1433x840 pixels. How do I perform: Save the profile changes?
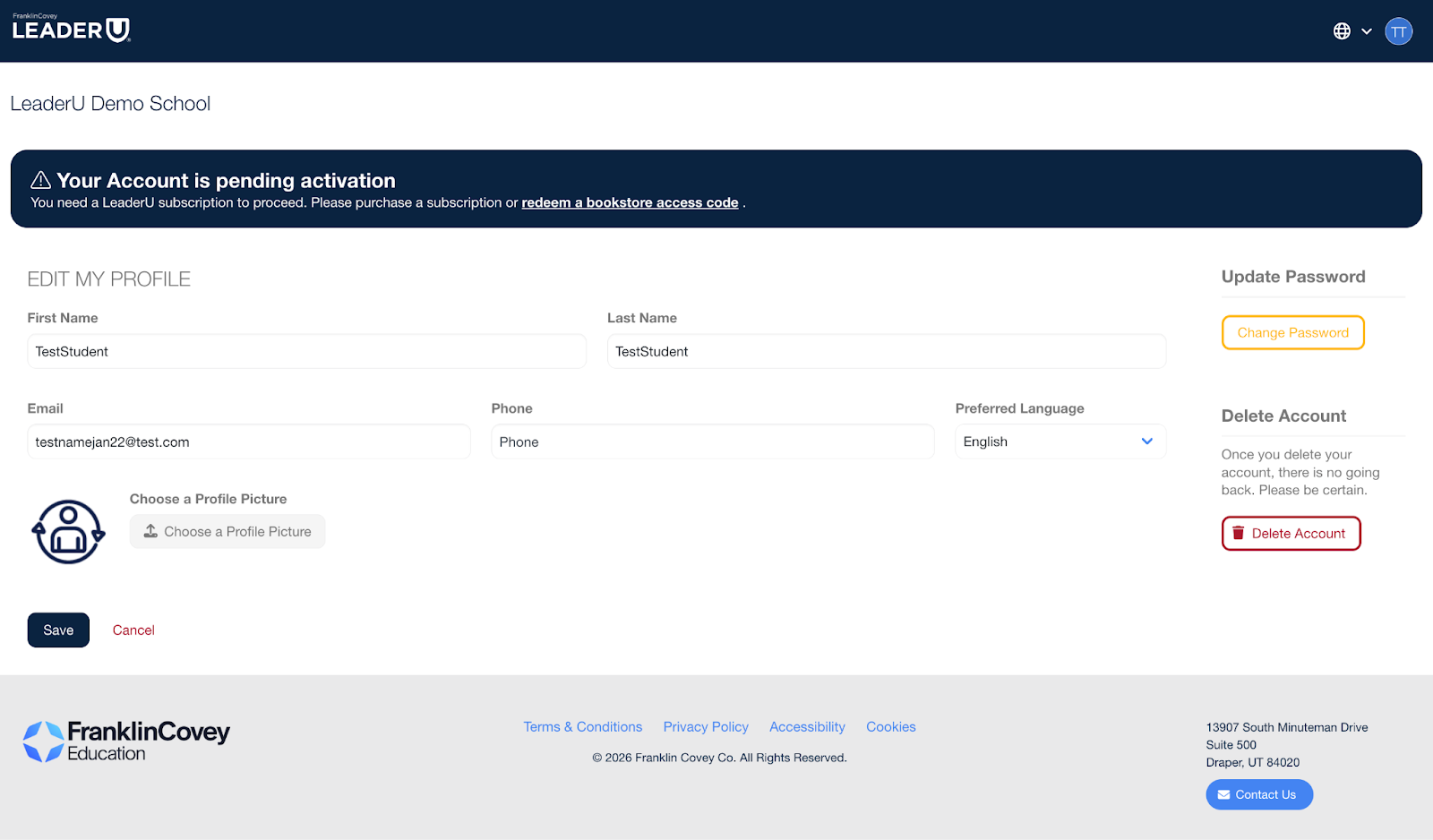(x=58, y=630)
